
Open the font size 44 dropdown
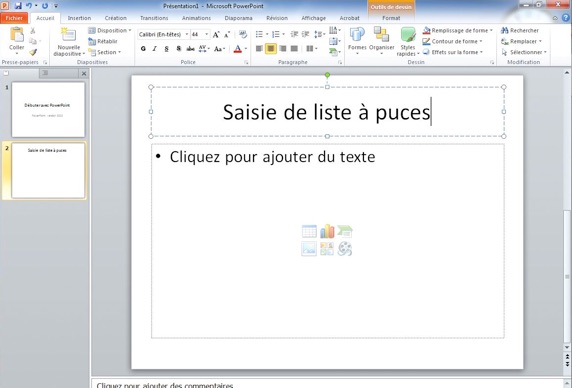pyautogui.click(x=206, y=34)
